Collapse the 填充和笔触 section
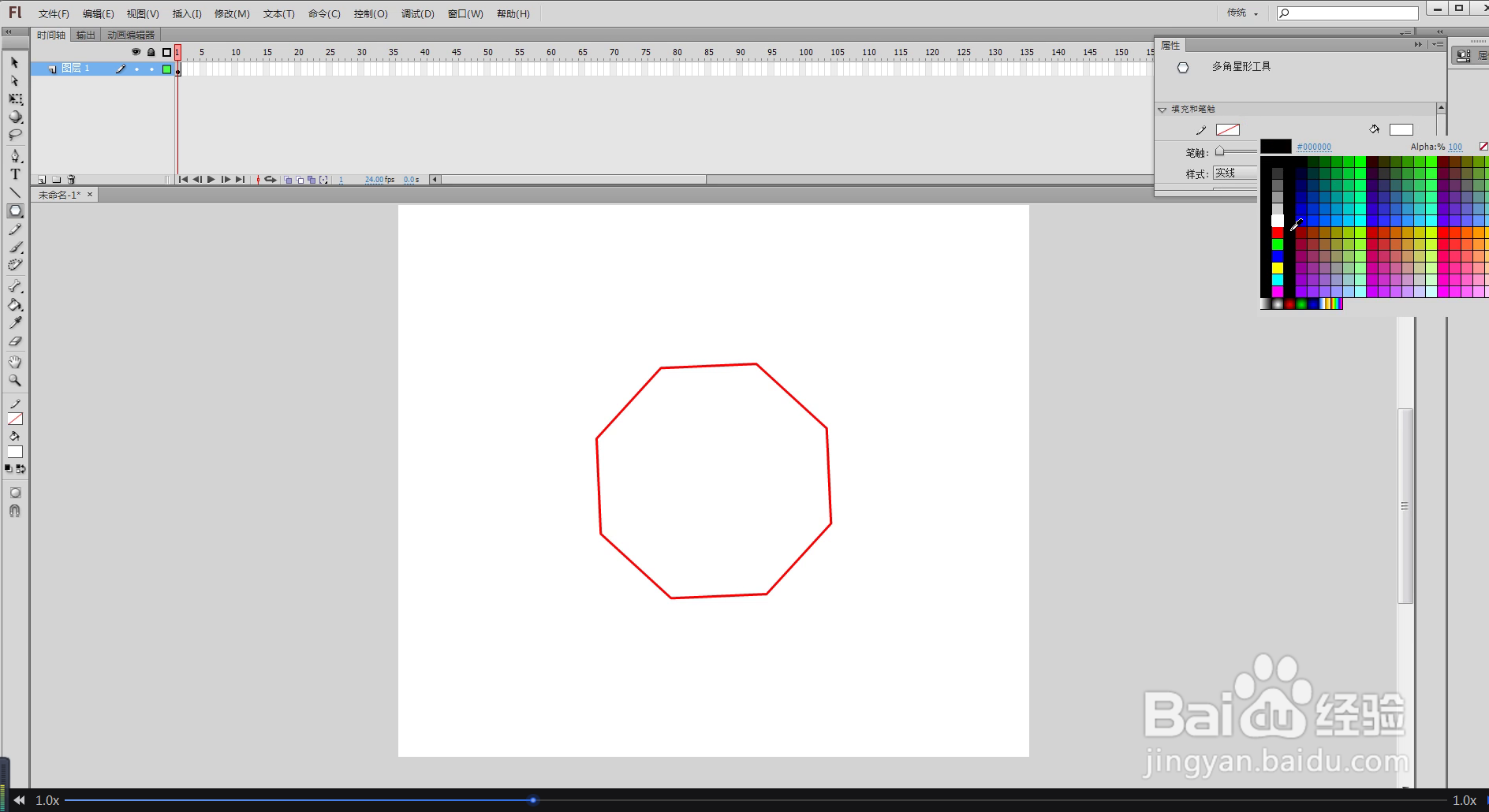1489x812 pixels. [1162, 109]
